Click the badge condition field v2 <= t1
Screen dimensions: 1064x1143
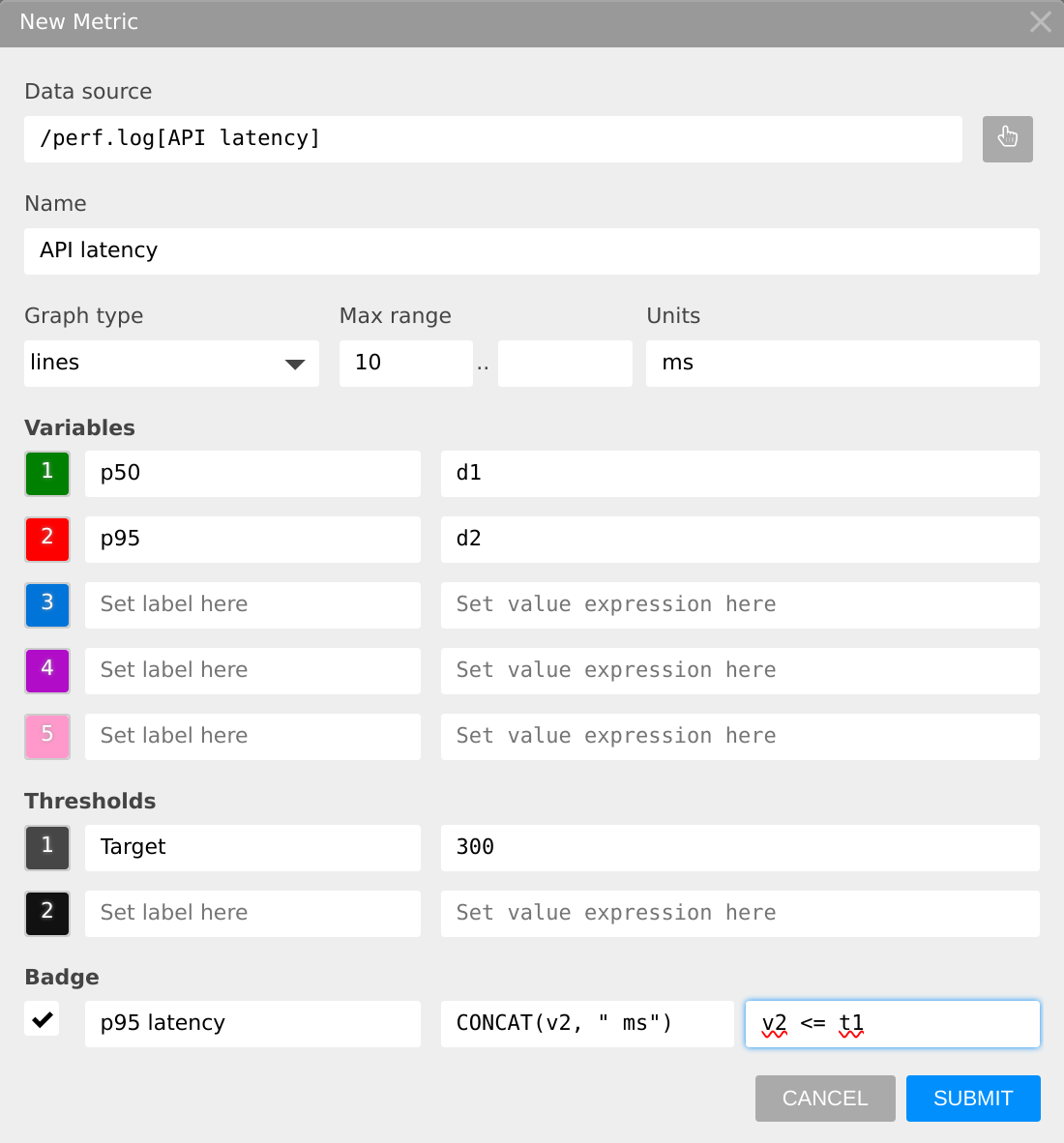click(893, 1023)
